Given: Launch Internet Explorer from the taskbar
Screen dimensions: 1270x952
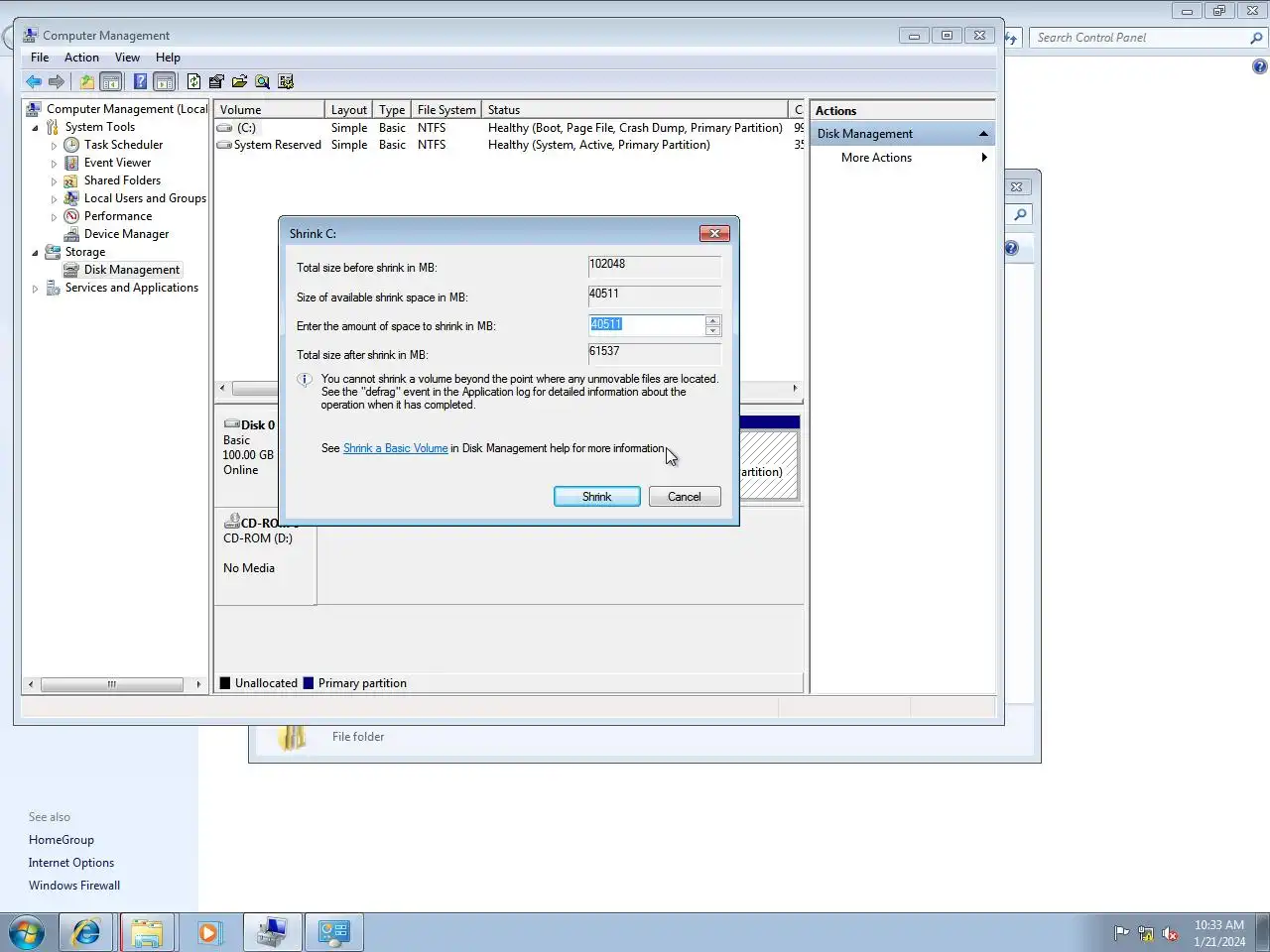Looking at the screenshot, I should pos(86,932).
